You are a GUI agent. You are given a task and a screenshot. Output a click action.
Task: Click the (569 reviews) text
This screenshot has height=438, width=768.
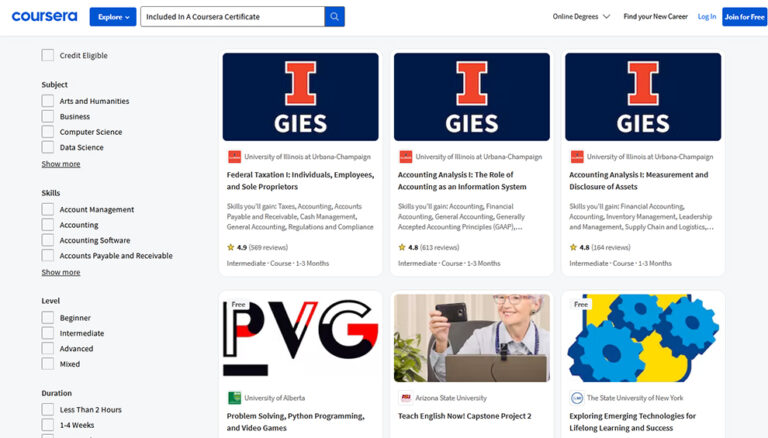click(268, 247)
